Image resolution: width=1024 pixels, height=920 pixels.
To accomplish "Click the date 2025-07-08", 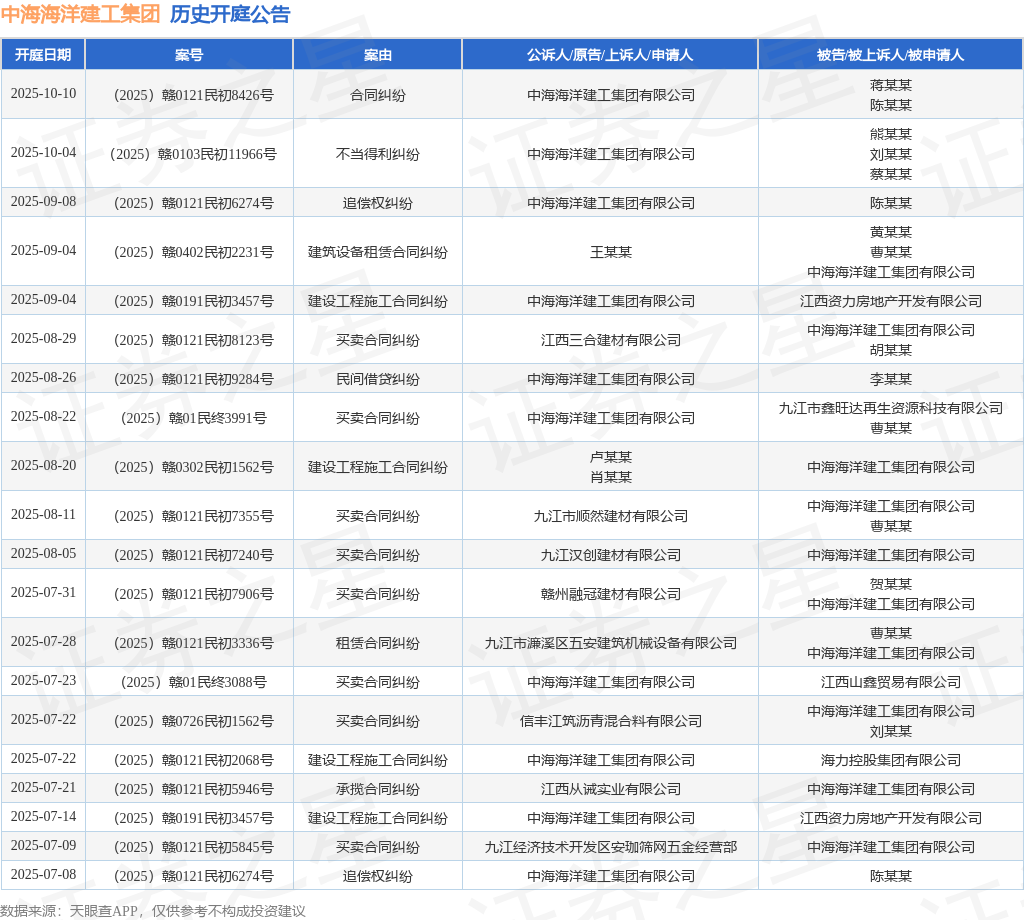I will click(43, 874).
